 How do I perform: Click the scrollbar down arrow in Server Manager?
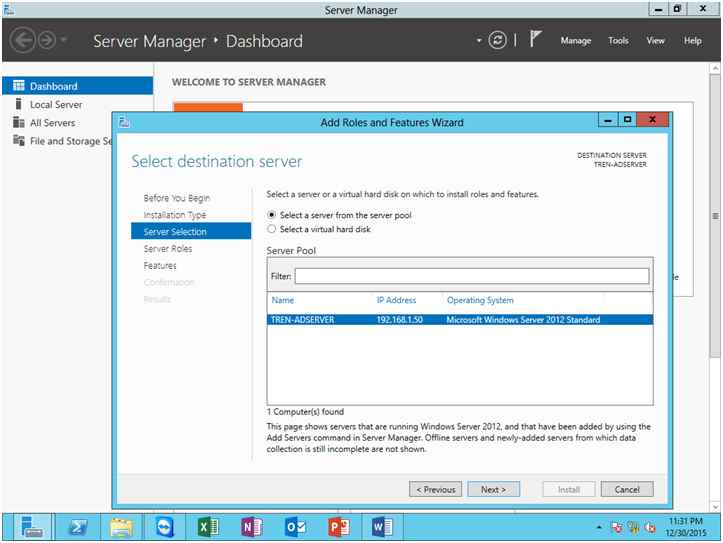[715, 507]
